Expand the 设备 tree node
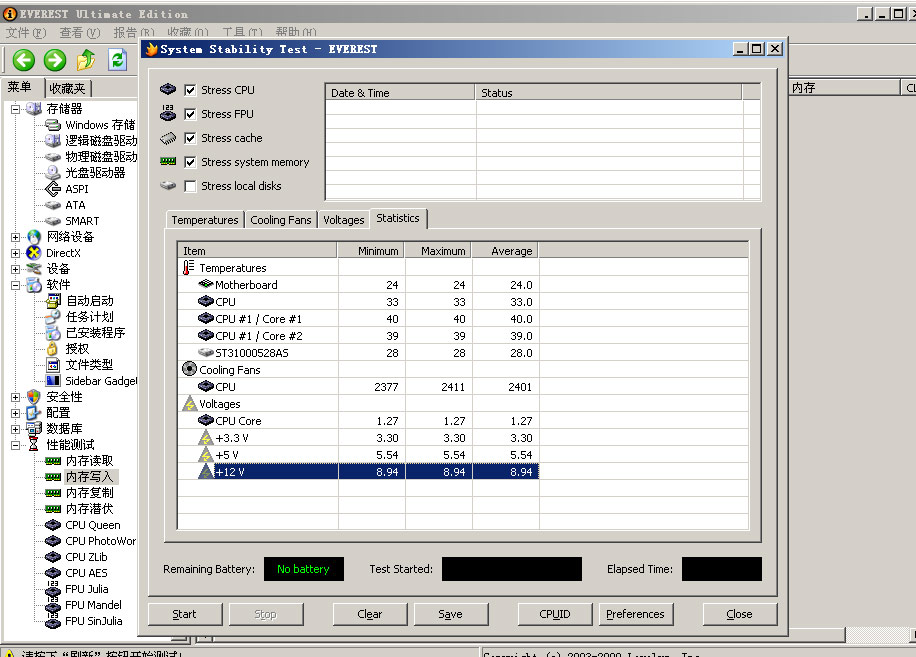 pyautogui.click(x=15, y=269)
